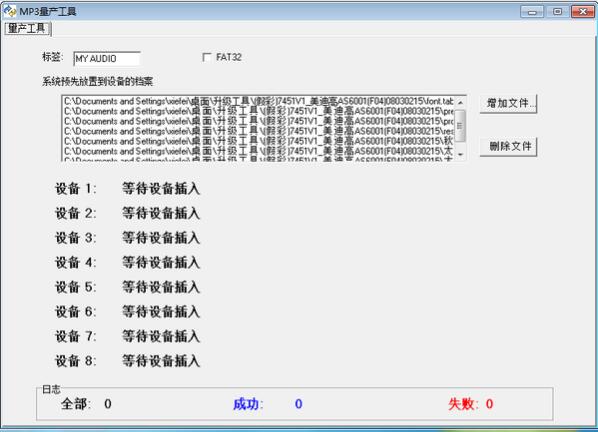This screenshot has width=598, height=432.
Task: Switch to the 量产工具 tab
Action: (x=27, y=29)
